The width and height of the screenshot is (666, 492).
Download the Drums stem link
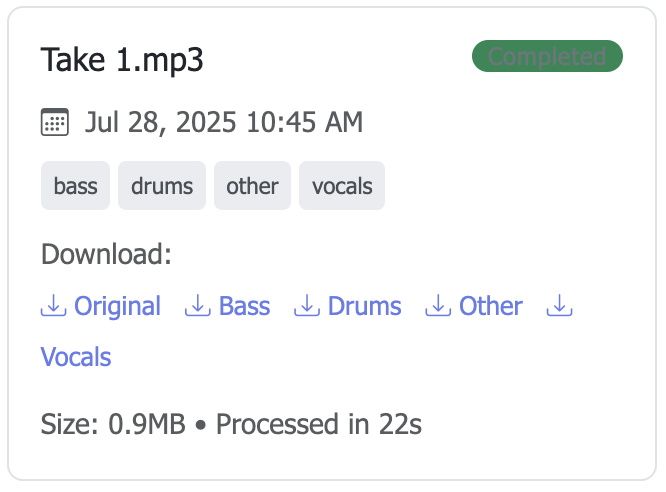(364, 306)
